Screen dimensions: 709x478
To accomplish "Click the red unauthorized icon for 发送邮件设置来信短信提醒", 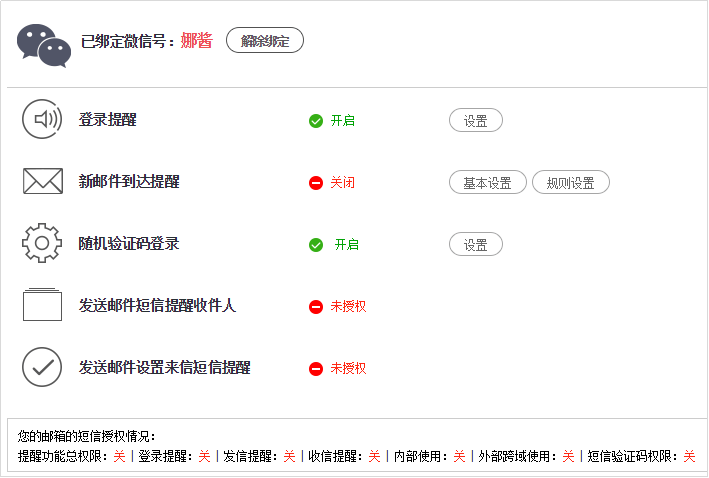I will click(x=316, y=369).
